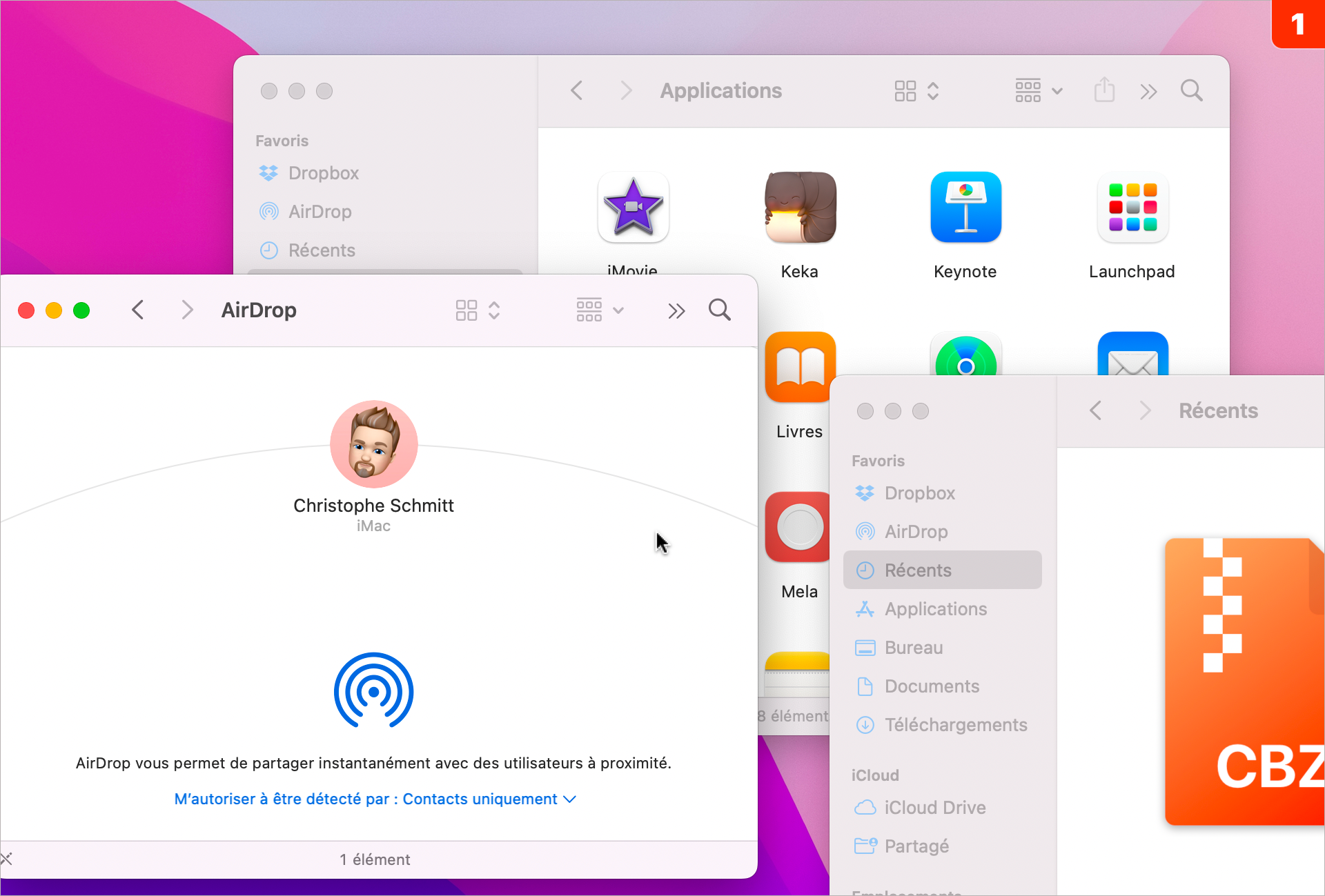Screen dimensions: 1325x896
Task: Click the 'iCloud' heading in Récents sidebar
Action: pos(875,775)
